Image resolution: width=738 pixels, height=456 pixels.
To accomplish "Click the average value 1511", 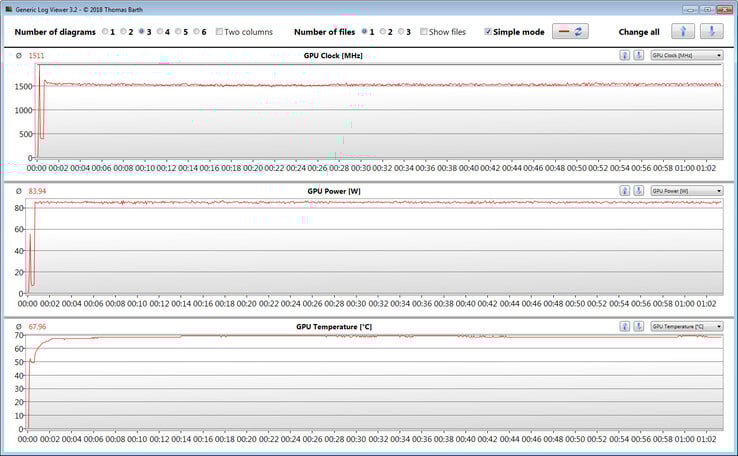I will pos(36,56).
